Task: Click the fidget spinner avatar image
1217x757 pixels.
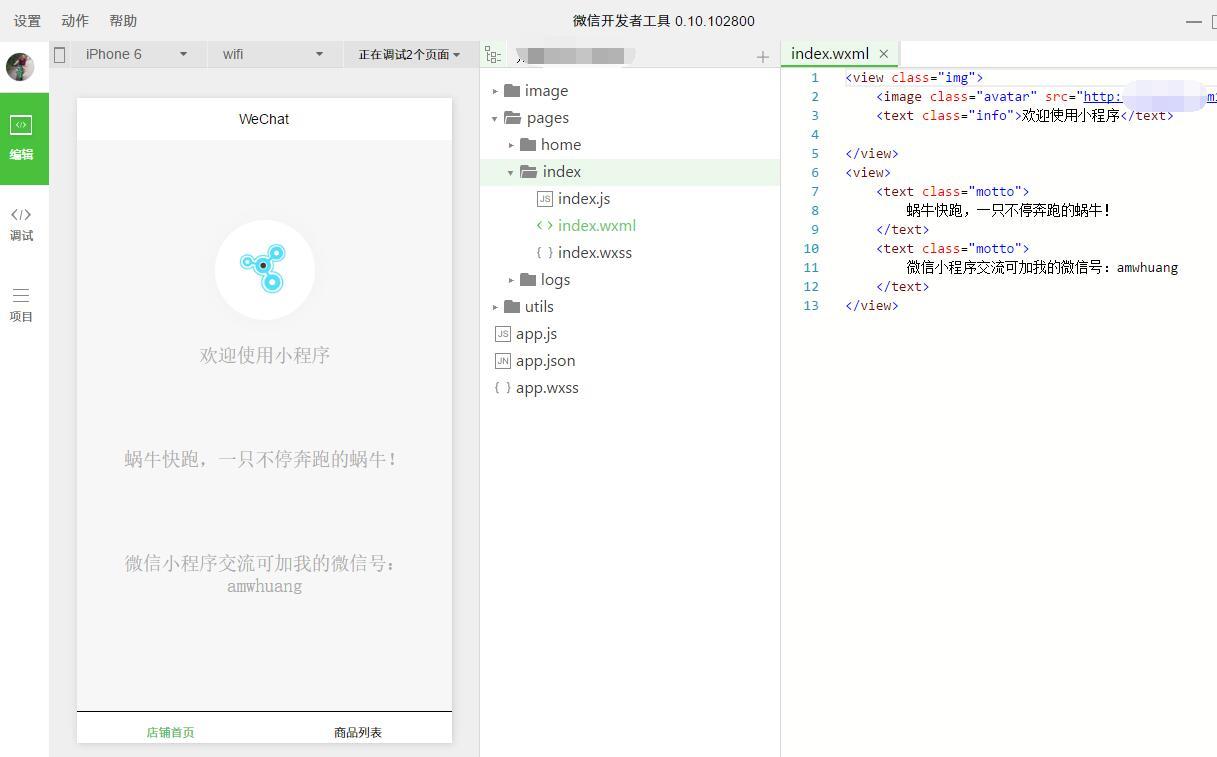Action: pos(264,270)
